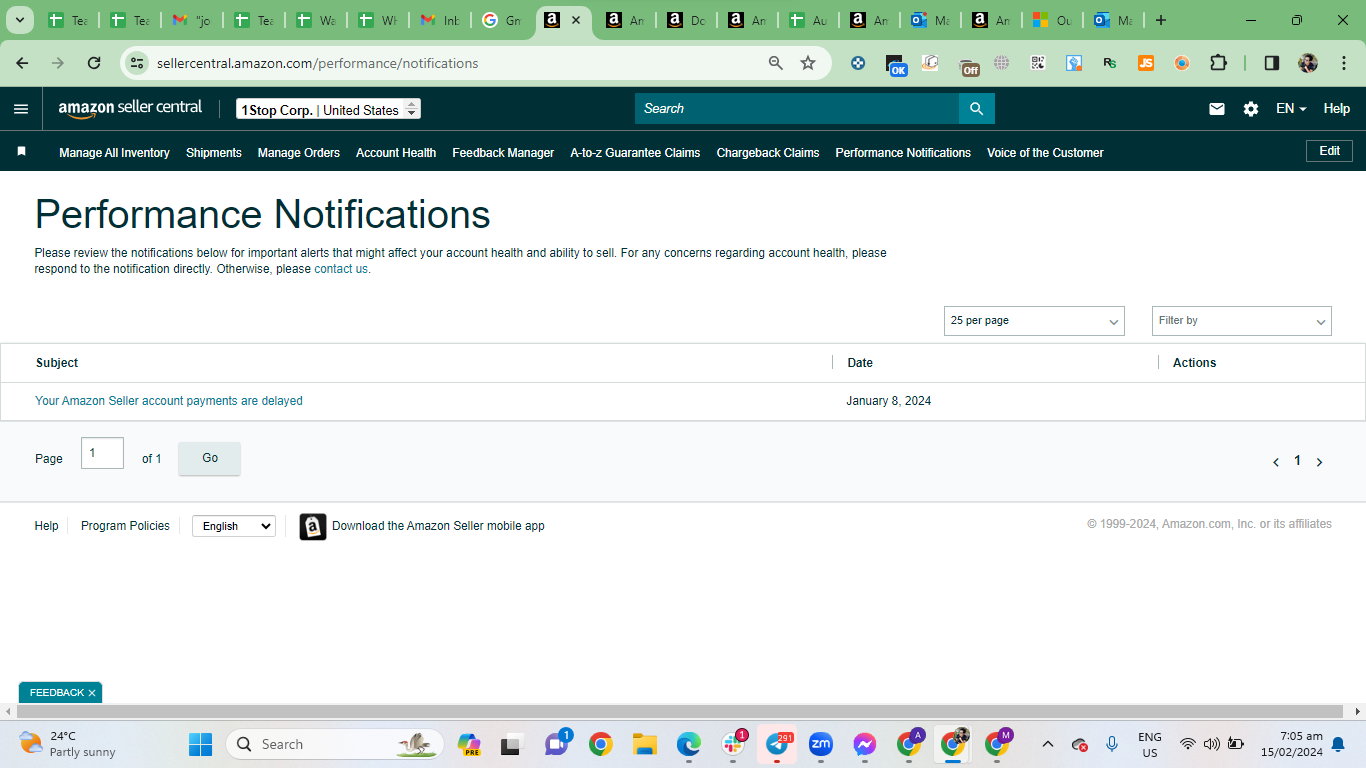Click the search magnifier button in Seller Central
This screenshot has width=1366, height=768.
(977, 109)
